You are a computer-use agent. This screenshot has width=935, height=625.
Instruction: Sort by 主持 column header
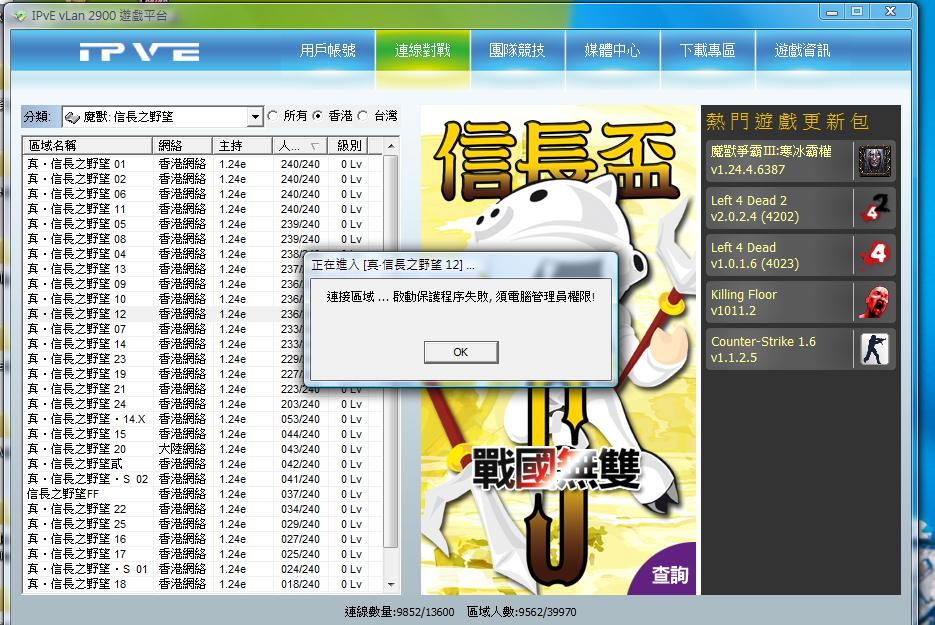[x=242, y=146]
